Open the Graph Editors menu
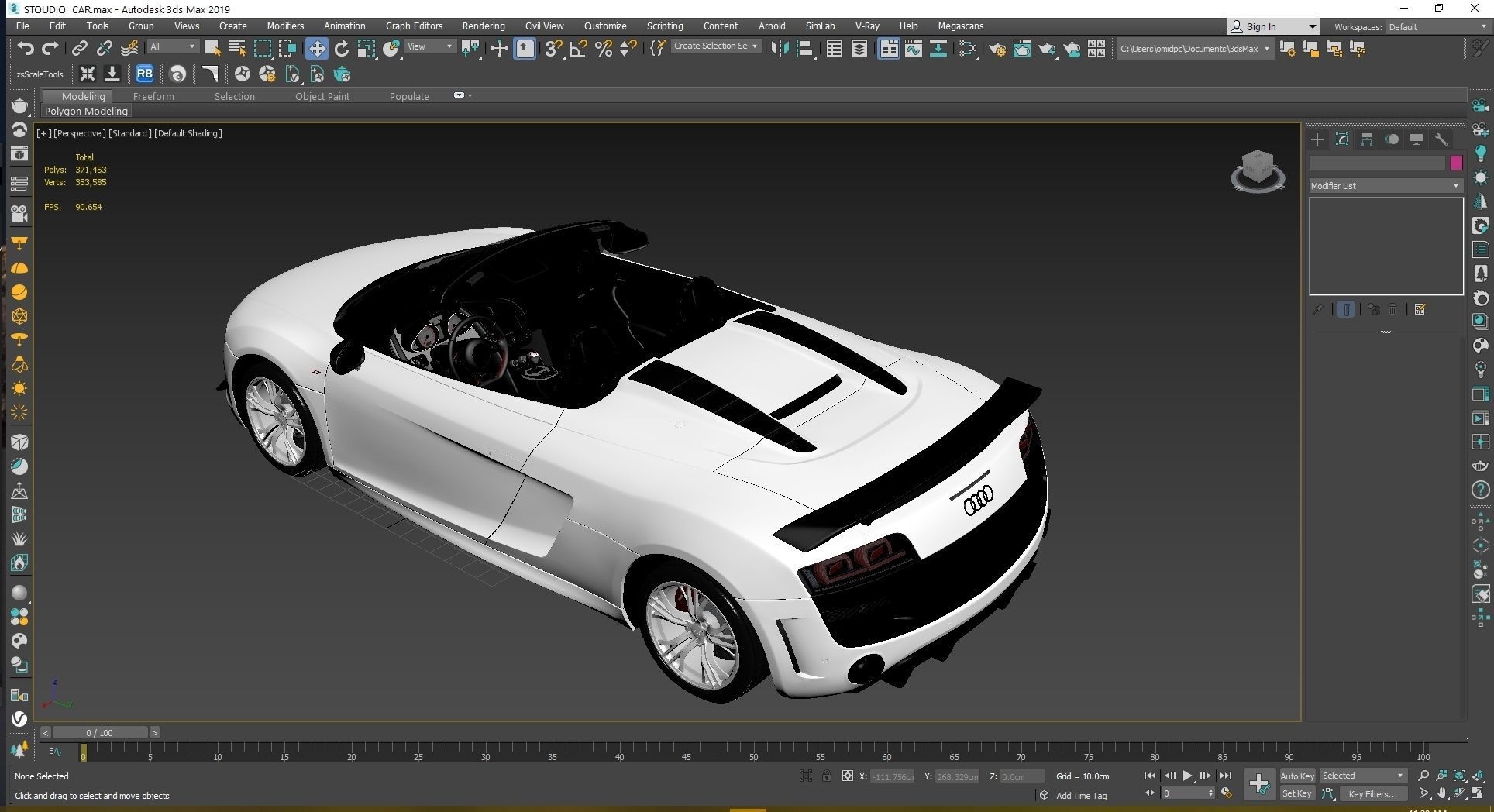1494x812 pixels. coord(414,26)
